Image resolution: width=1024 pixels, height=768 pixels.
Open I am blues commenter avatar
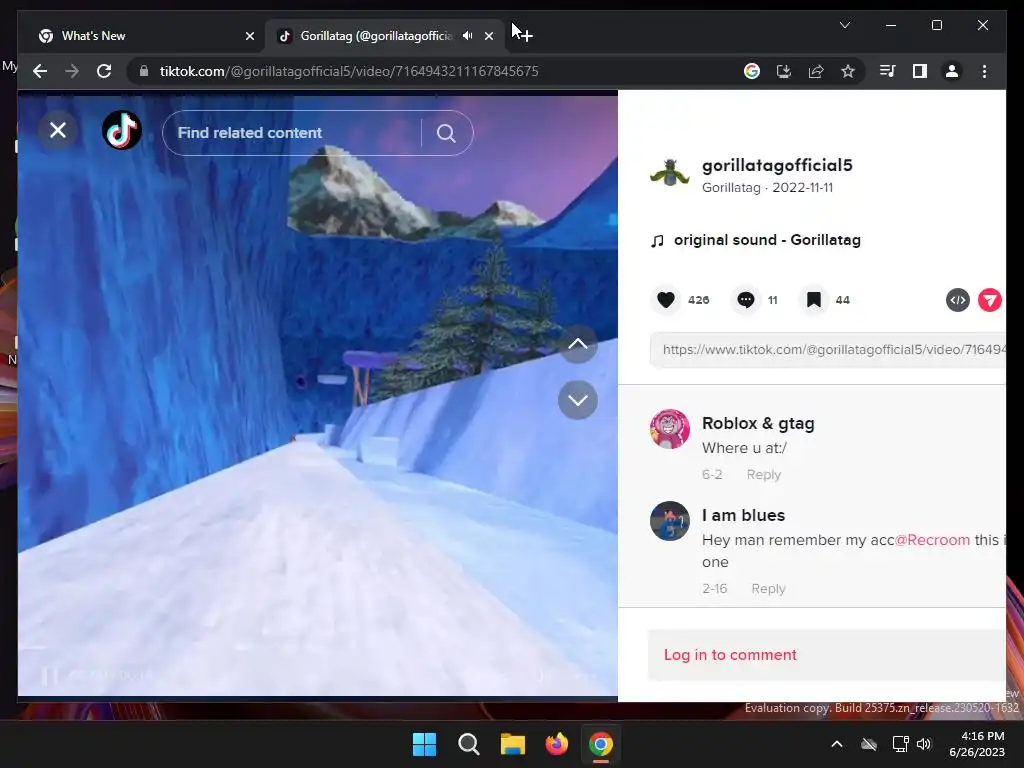(669, 521)
